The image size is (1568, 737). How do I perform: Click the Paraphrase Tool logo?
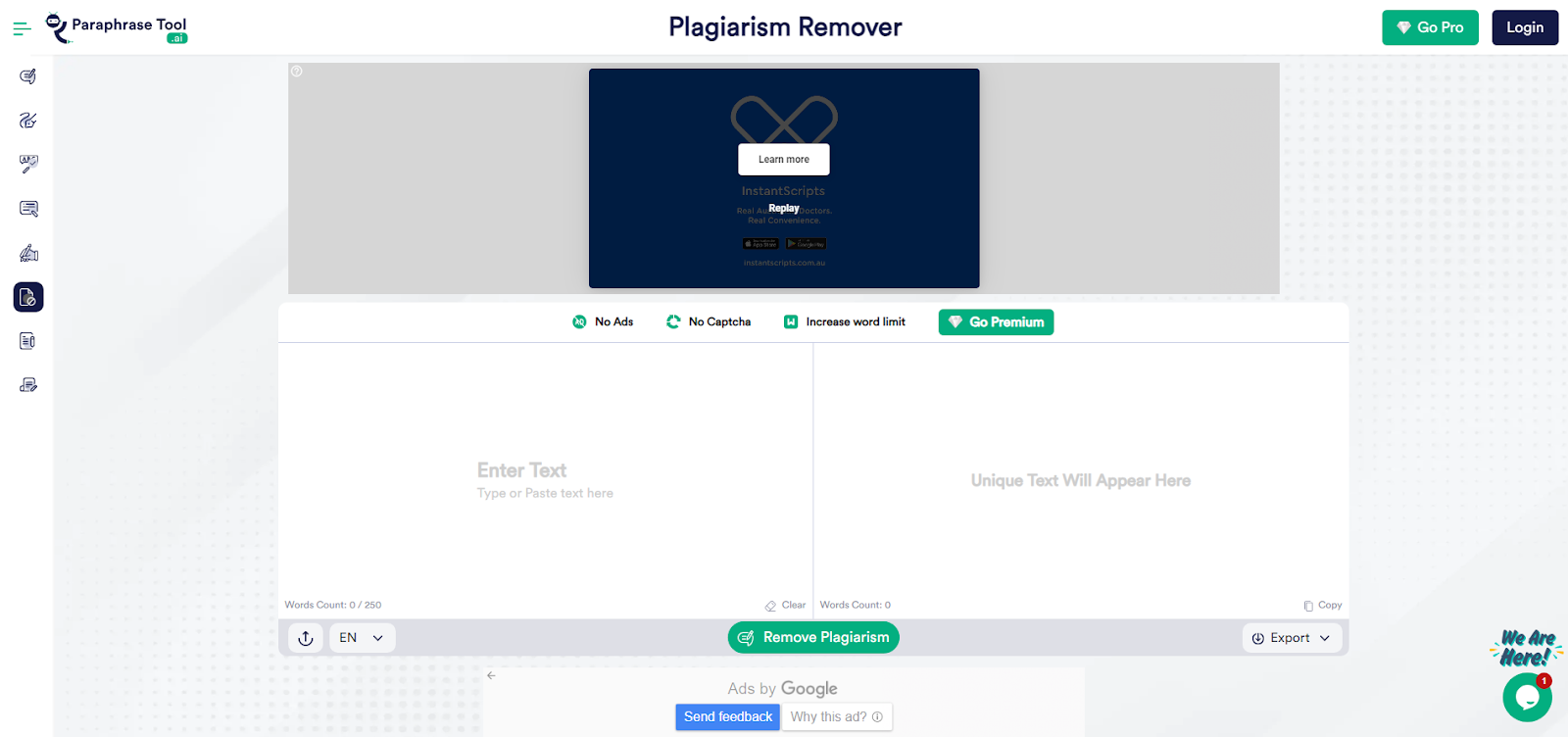coord(117,28)
